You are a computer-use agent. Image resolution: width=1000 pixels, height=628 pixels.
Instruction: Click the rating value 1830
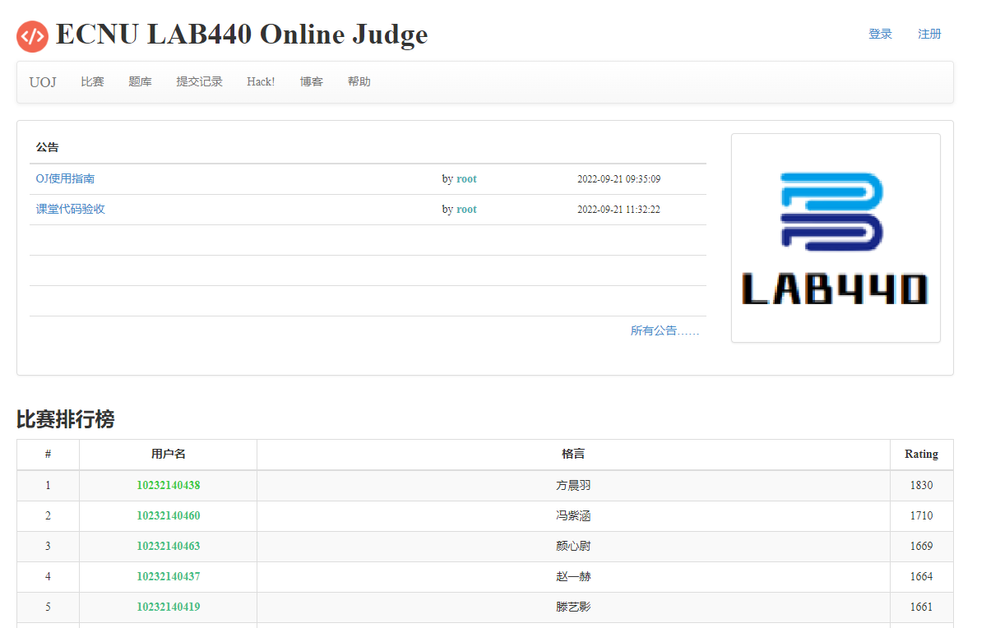pos(922,485)
